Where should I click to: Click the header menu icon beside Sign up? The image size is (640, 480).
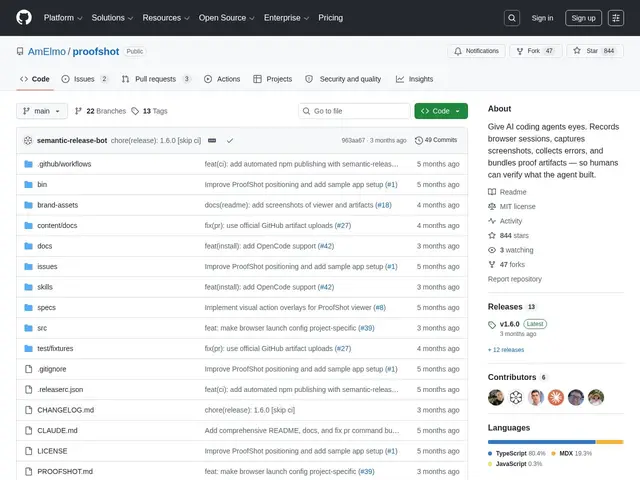pos(616,18)
